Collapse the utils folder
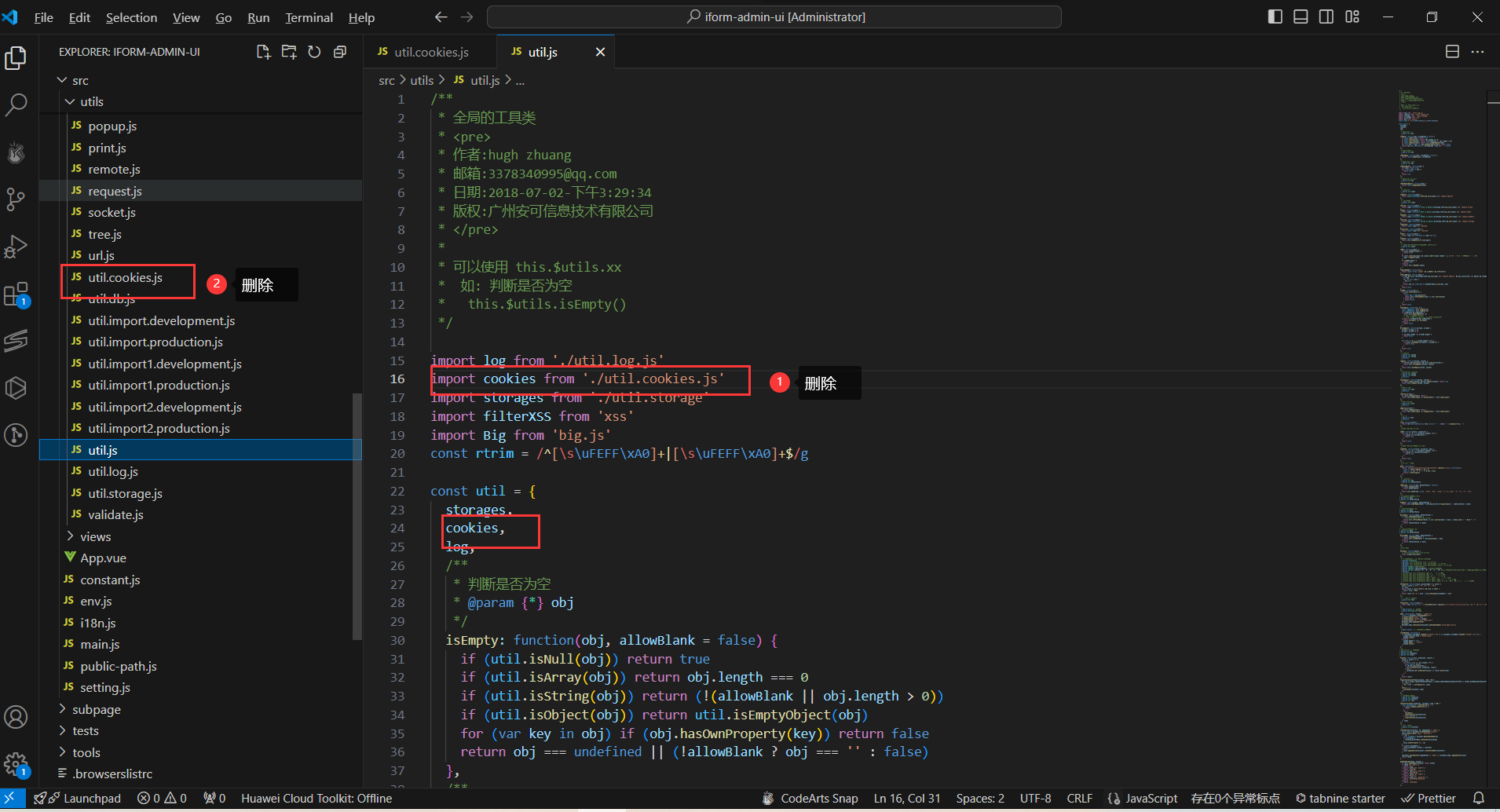1500x812 pixels. [x=91, y=101]
